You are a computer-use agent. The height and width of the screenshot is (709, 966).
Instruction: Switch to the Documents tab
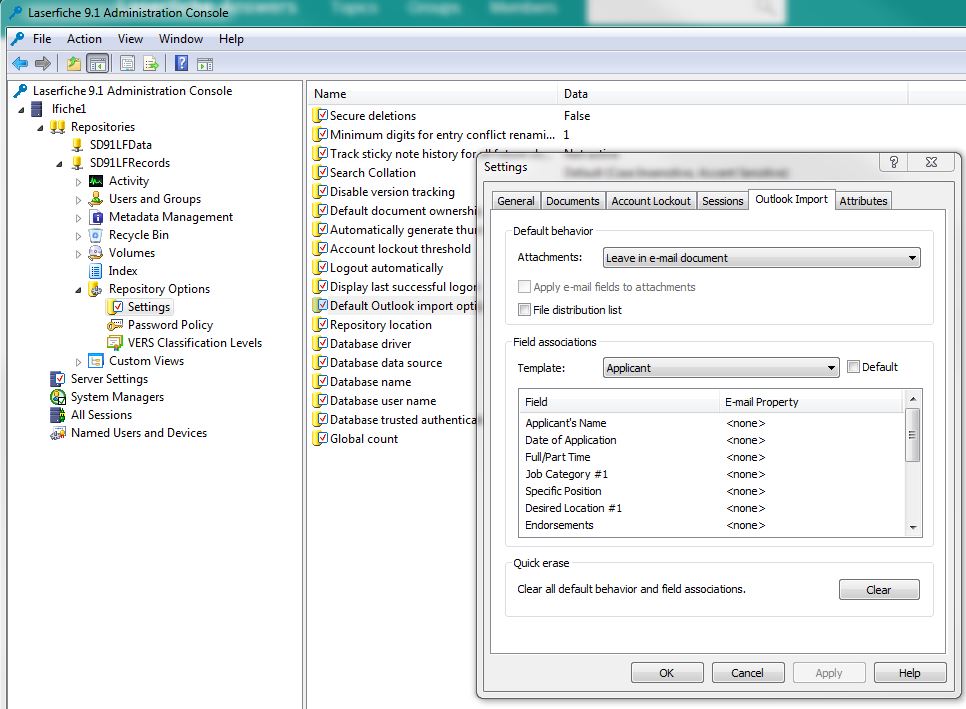[x=572, y=201]
